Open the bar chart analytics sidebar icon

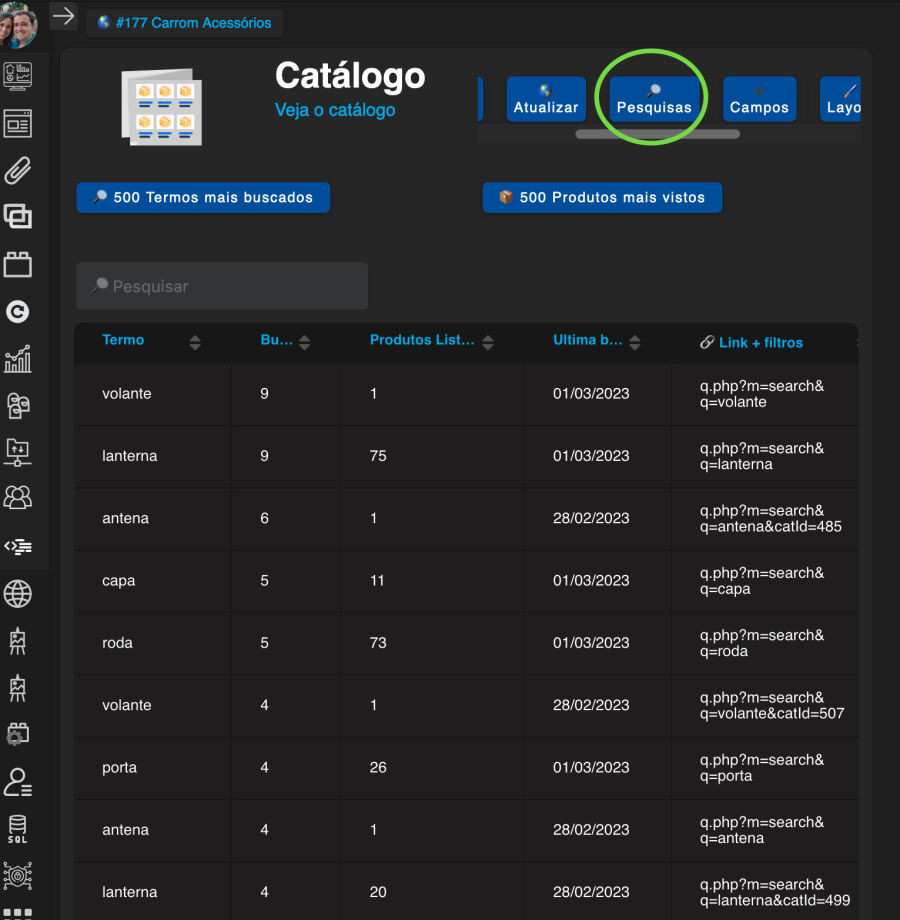tap(18, 359)
